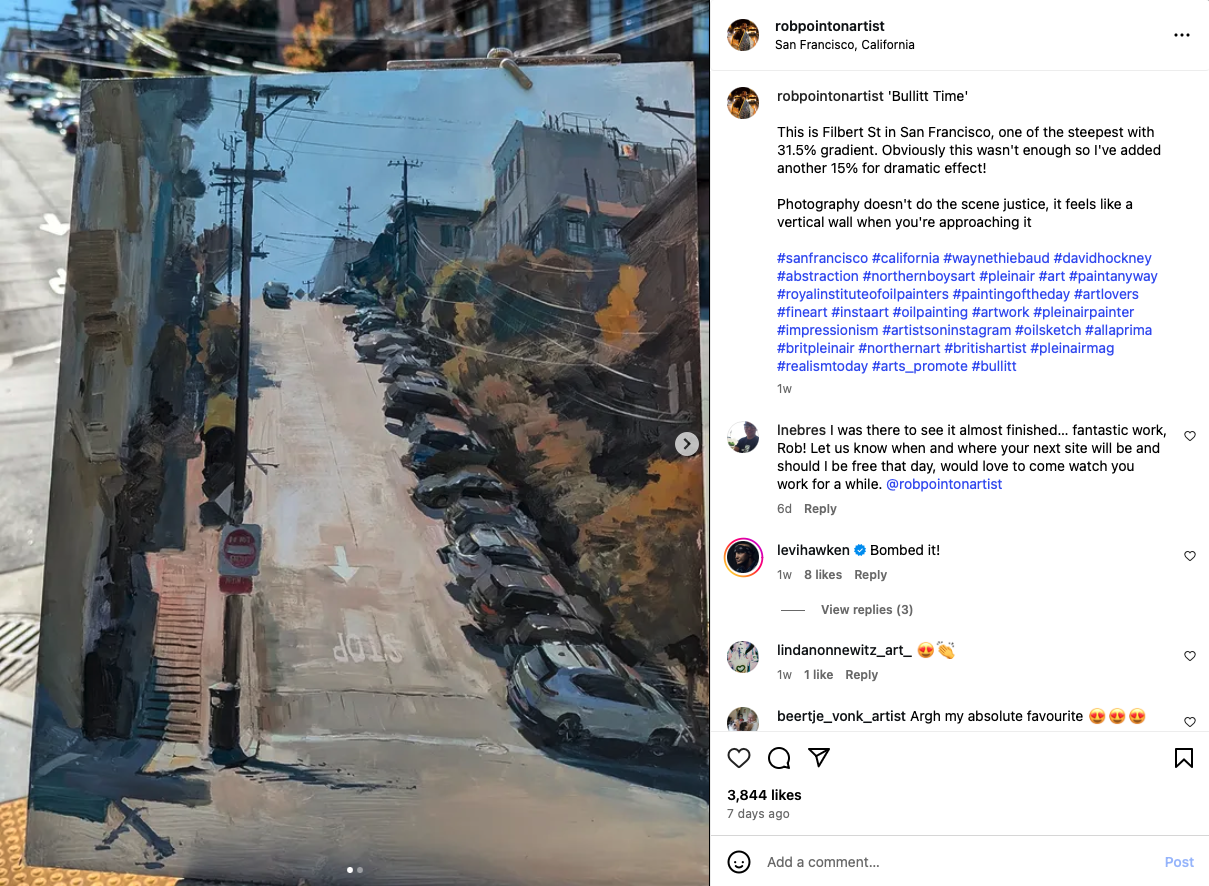Open the #sanfrancisco hashtag
This screenshot has height=886, width=1209.
click(x=822, y=258)
